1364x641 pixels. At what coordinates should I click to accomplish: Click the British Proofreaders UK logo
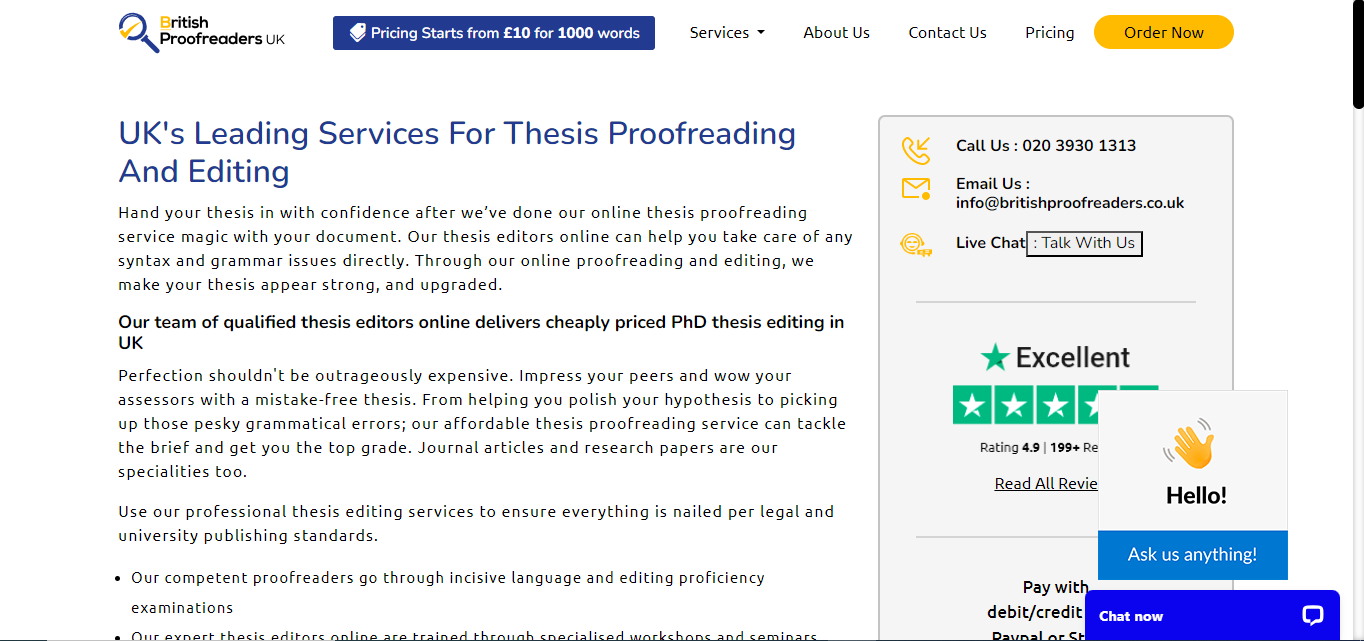202,32
